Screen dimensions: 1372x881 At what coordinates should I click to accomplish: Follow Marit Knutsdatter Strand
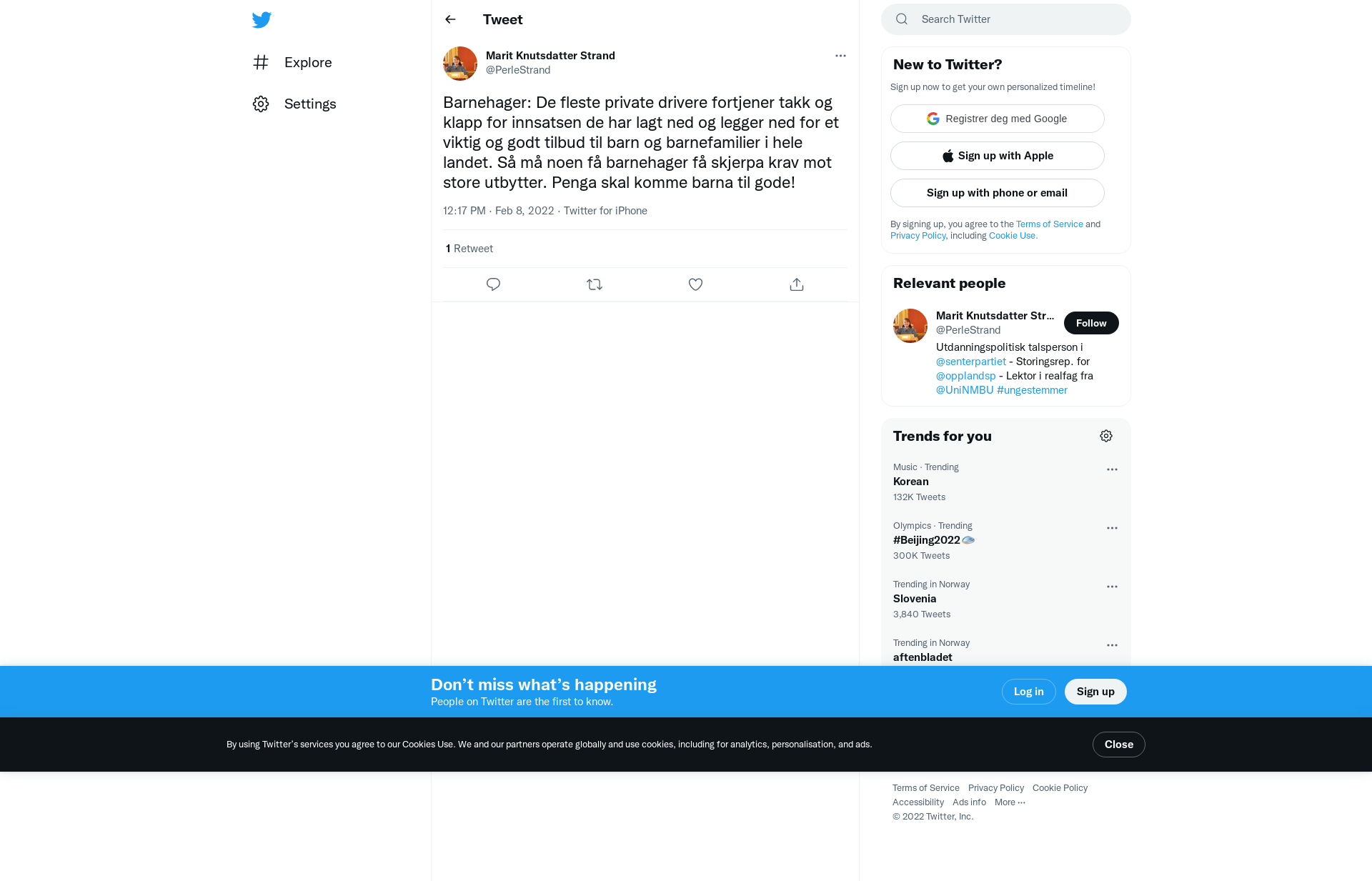pyautogui.click(x=1091, y=323)
